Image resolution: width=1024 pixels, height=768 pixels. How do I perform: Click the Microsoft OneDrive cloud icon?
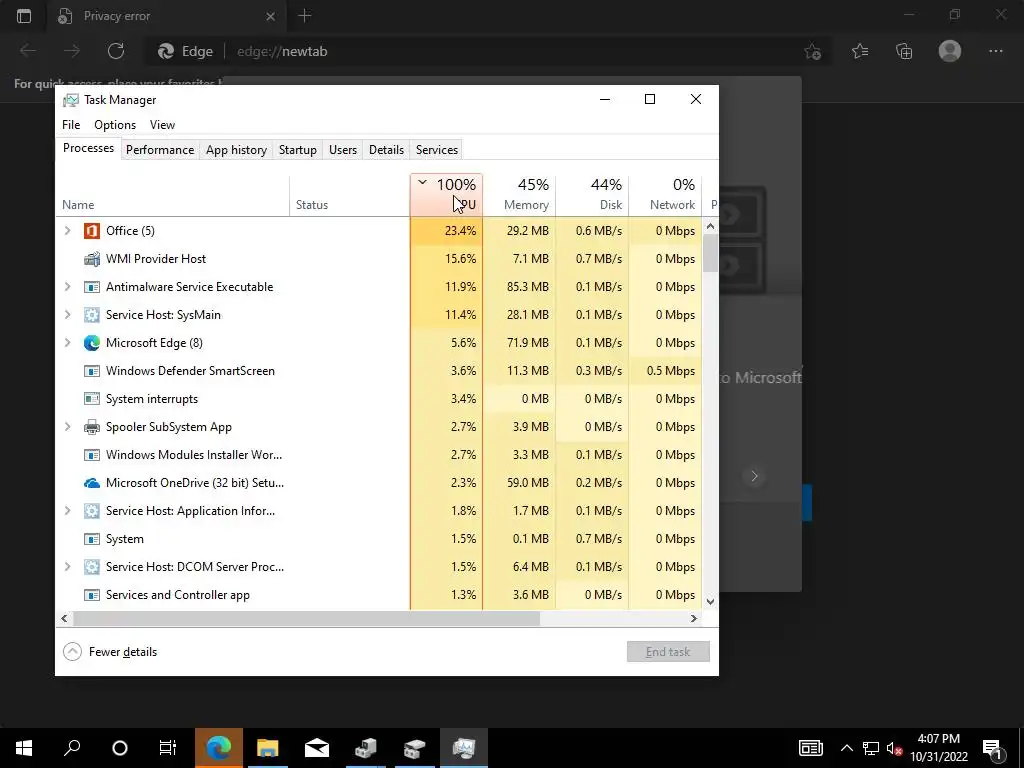pos(91,483)
